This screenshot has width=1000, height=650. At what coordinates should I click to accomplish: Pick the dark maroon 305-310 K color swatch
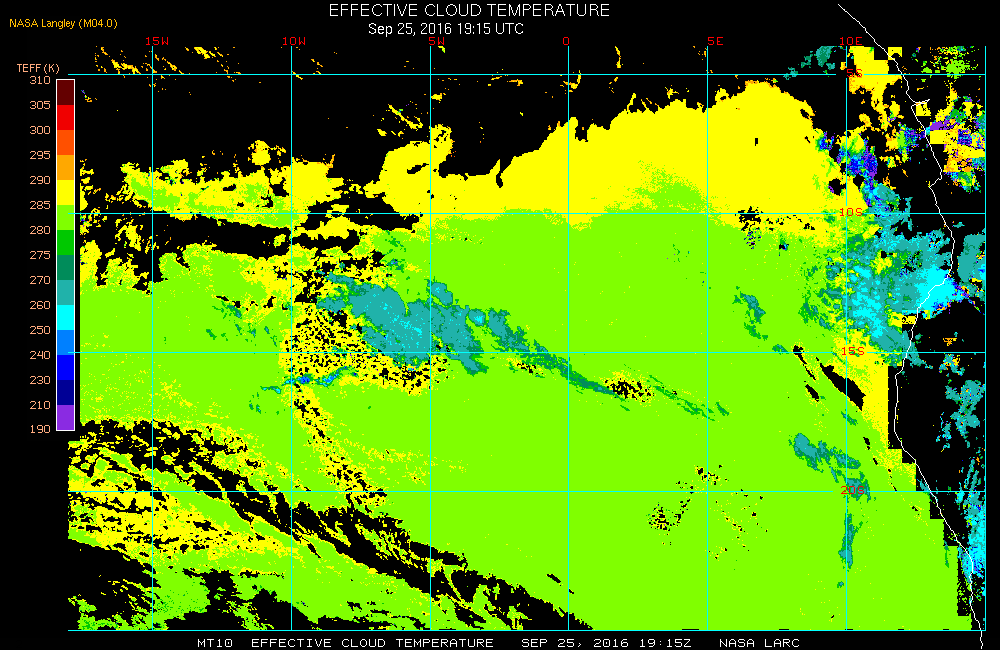coord(66,92)
